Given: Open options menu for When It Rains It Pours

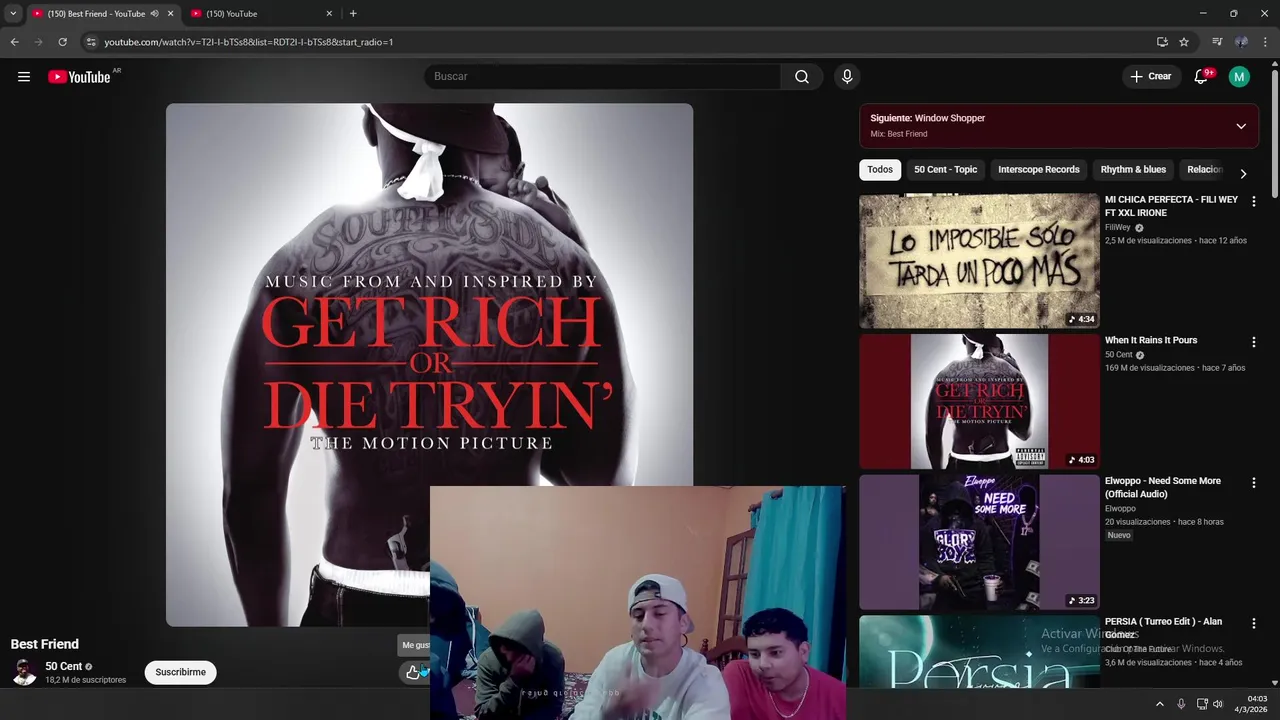Looking at the screenshot, I should (x=1253, y=342).
